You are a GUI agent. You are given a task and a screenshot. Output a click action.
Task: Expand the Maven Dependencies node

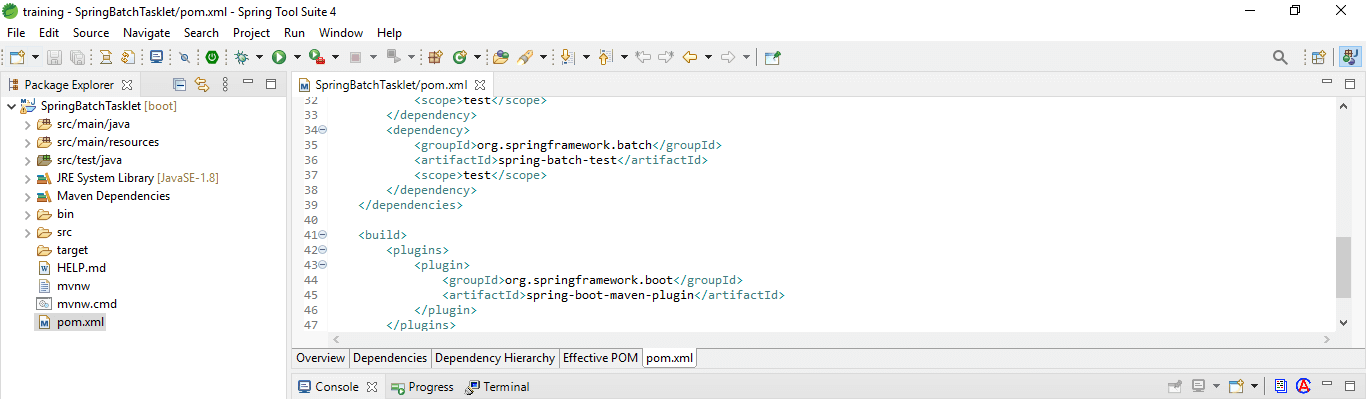pos(27,196)
